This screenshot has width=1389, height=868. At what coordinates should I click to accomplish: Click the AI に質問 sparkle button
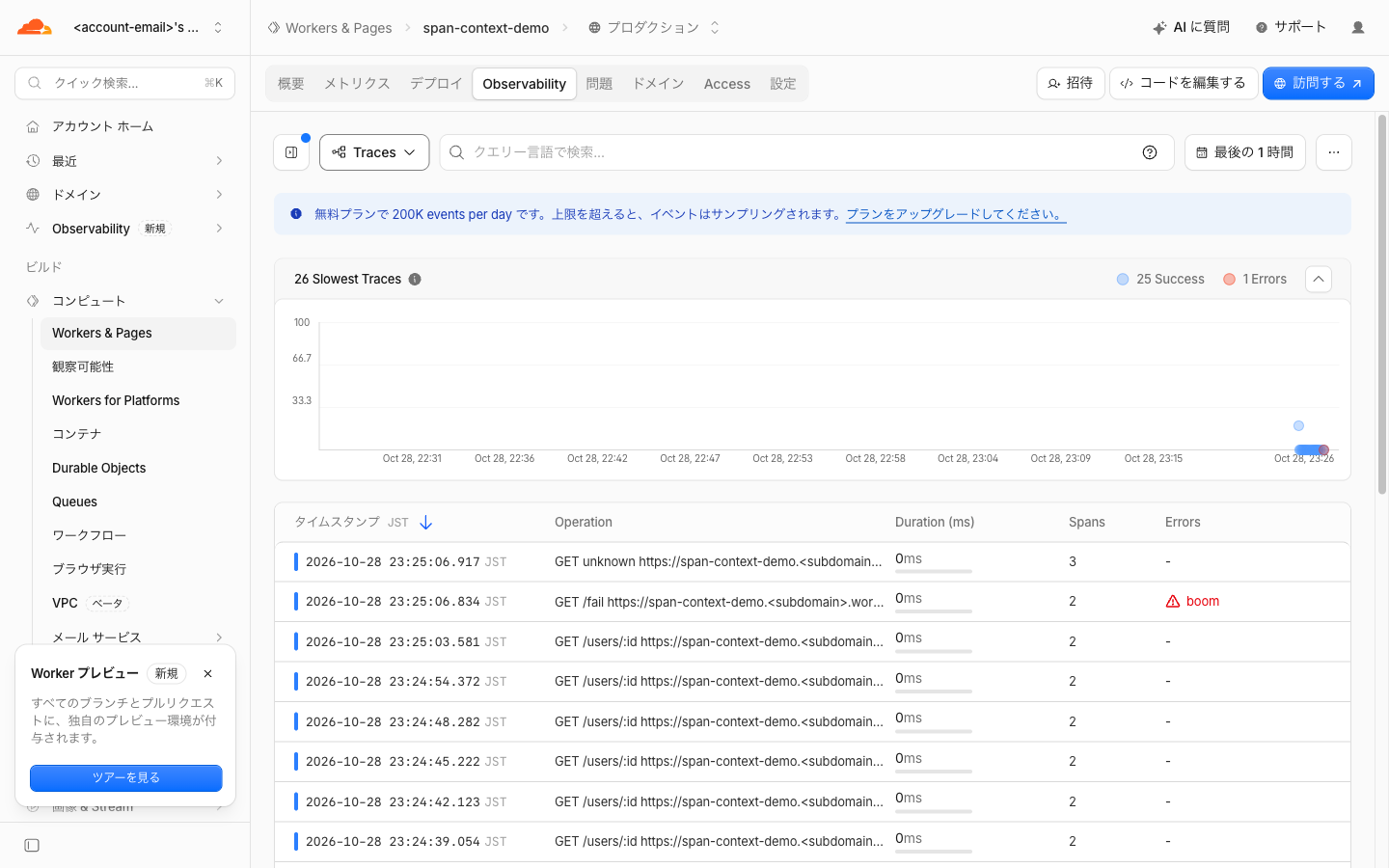click(1191, 28)
